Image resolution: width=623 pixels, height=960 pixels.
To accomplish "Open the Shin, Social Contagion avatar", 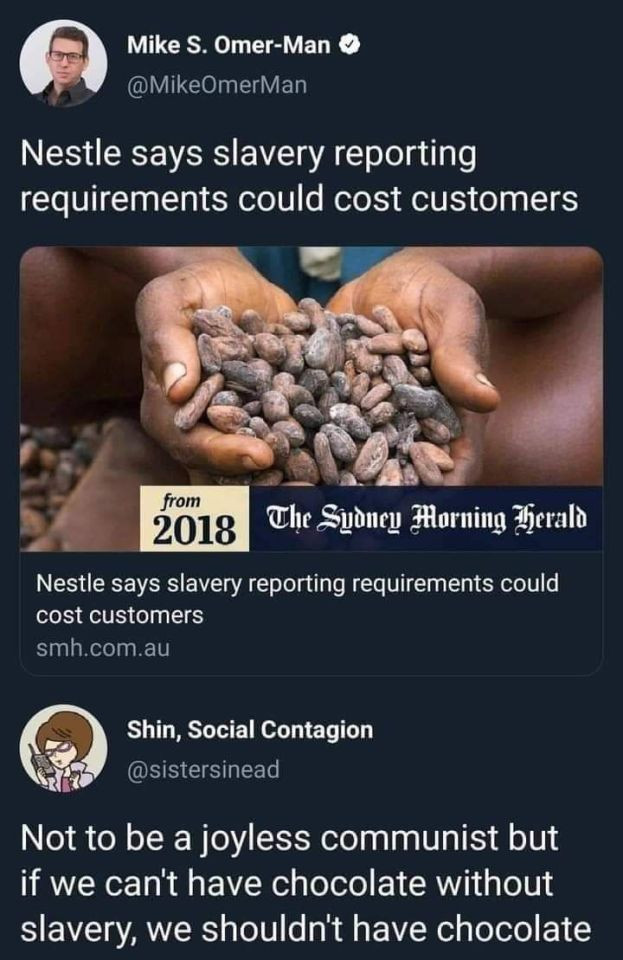I will (63, 748).
